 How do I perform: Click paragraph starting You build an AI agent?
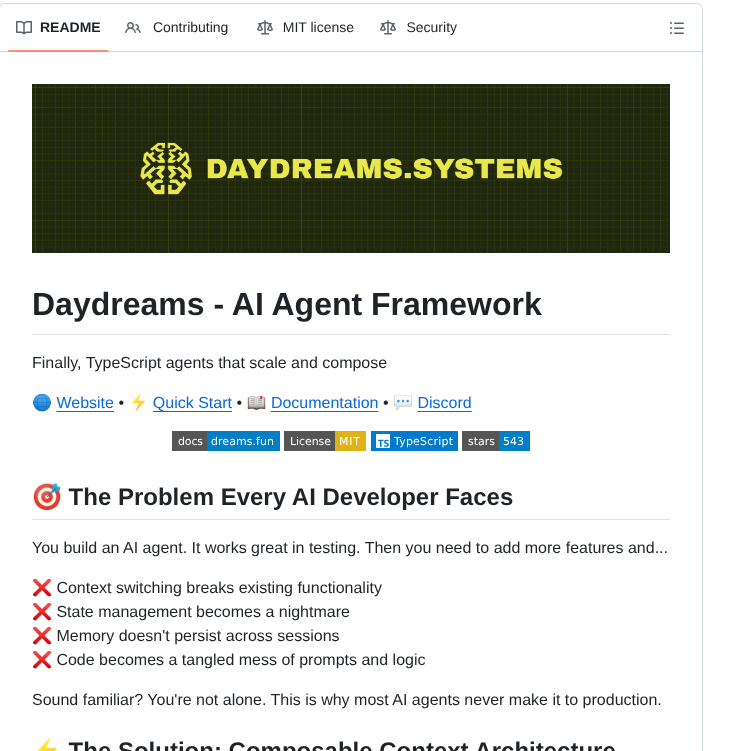point(350,547)
